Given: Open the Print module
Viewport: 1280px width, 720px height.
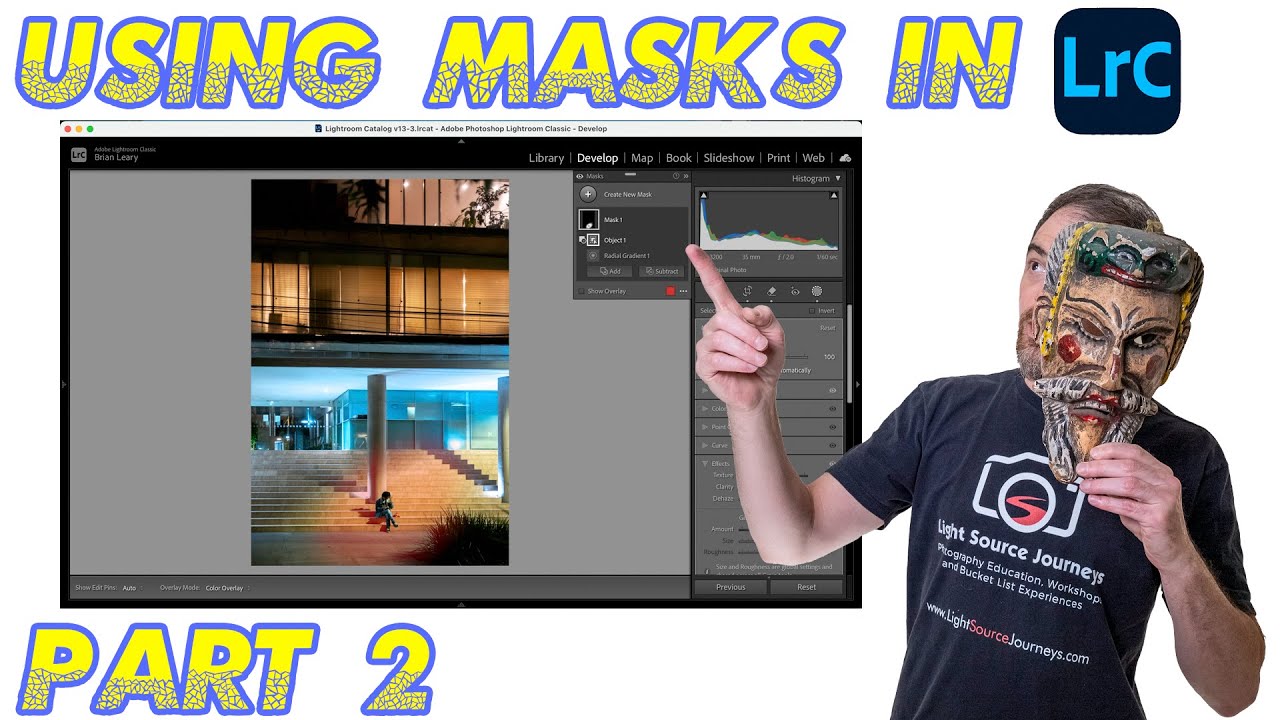Looking at the screenshot, I should click(778, 158).
